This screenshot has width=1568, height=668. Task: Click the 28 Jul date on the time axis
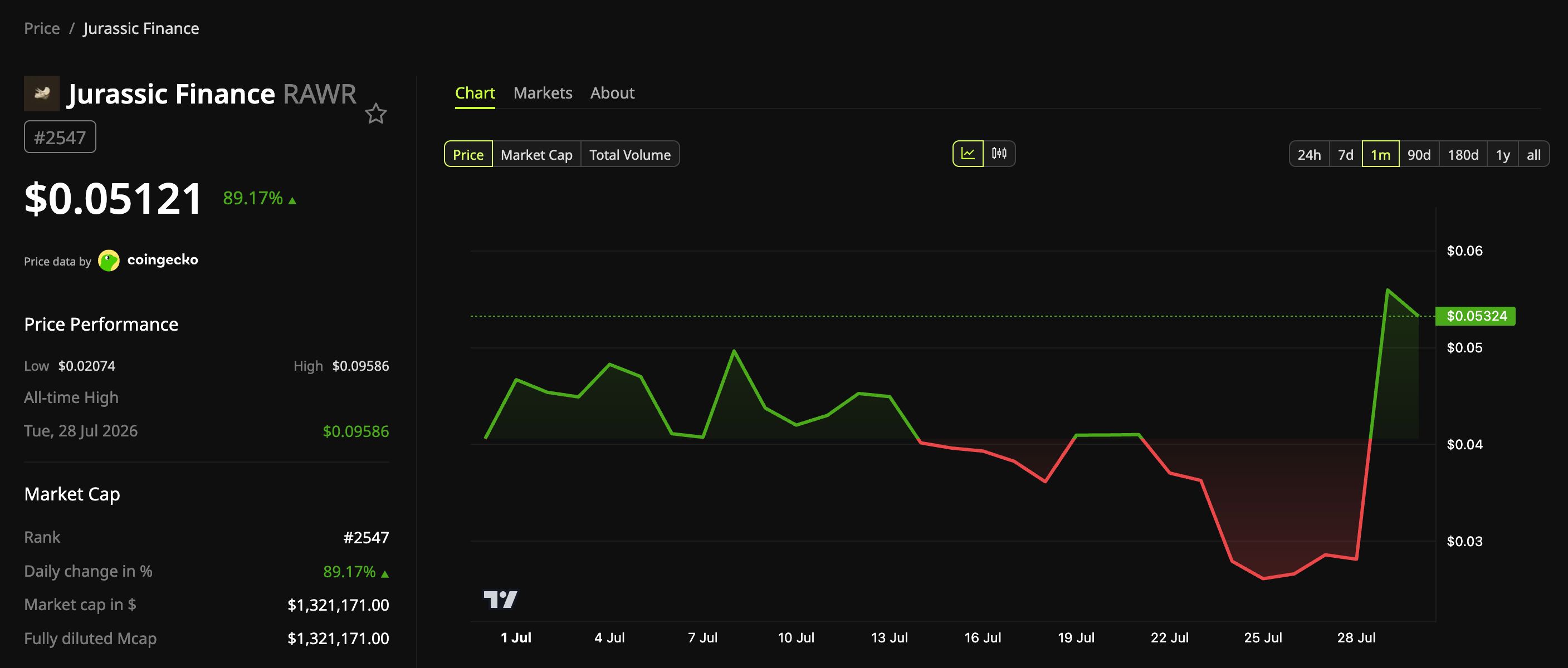click(1356, 637)
